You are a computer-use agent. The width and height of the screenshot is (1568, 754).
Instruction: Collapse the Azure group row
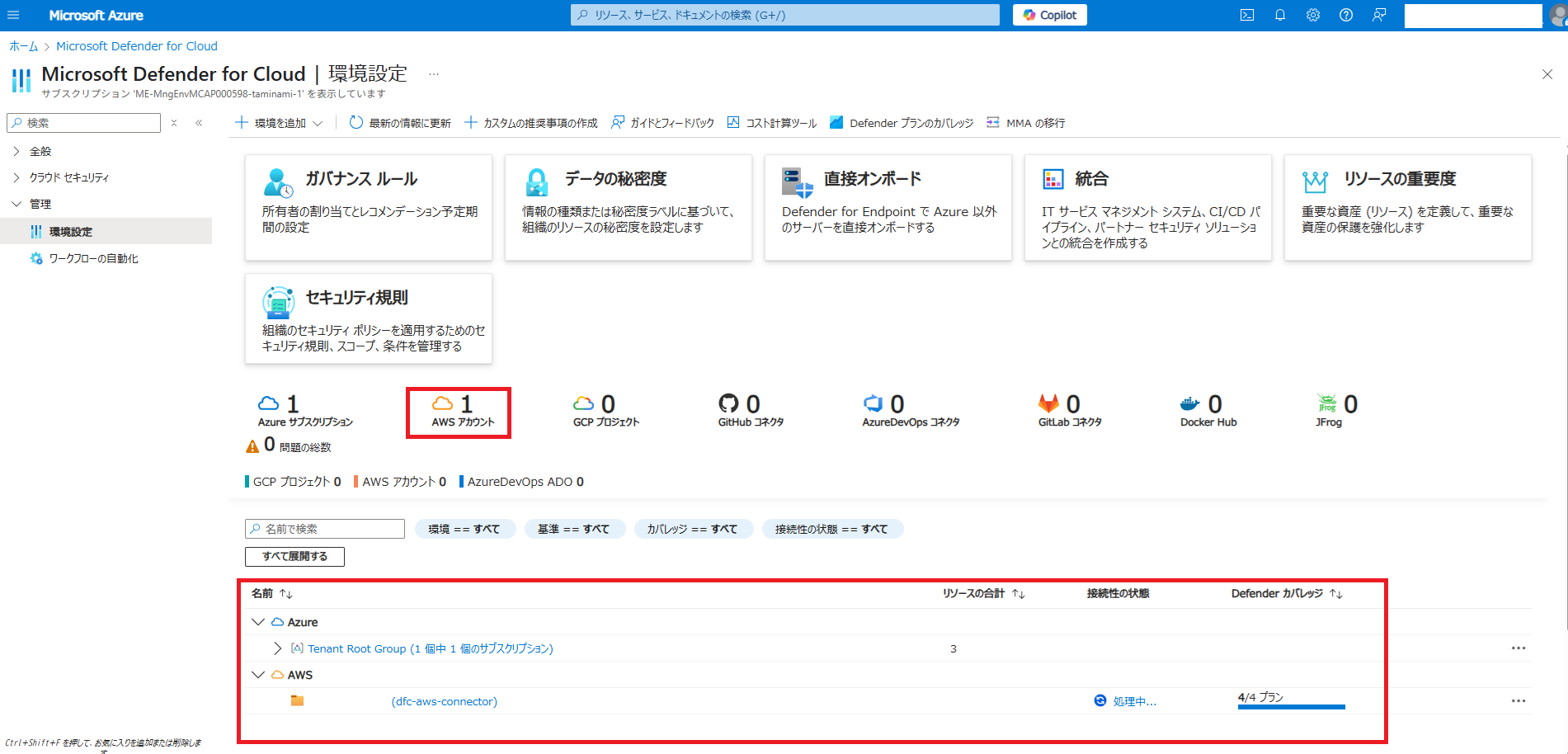tap(258, 622)
